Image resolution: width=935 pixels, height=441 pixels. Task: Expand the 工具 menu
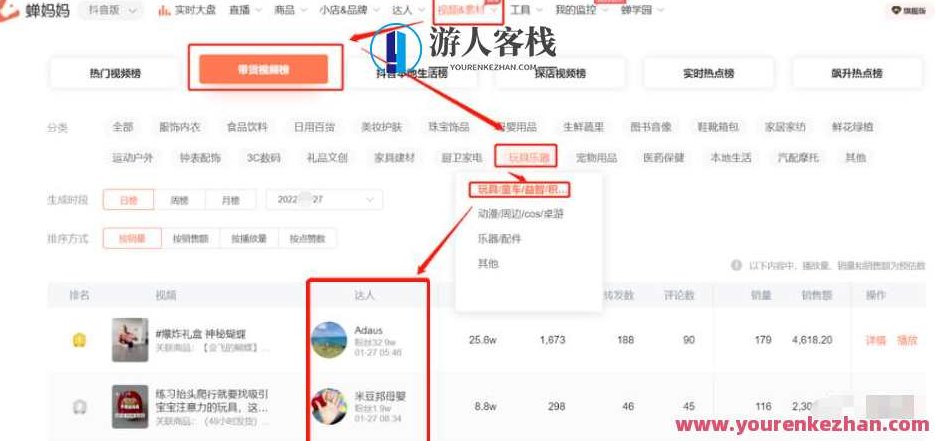coord(526,11)
